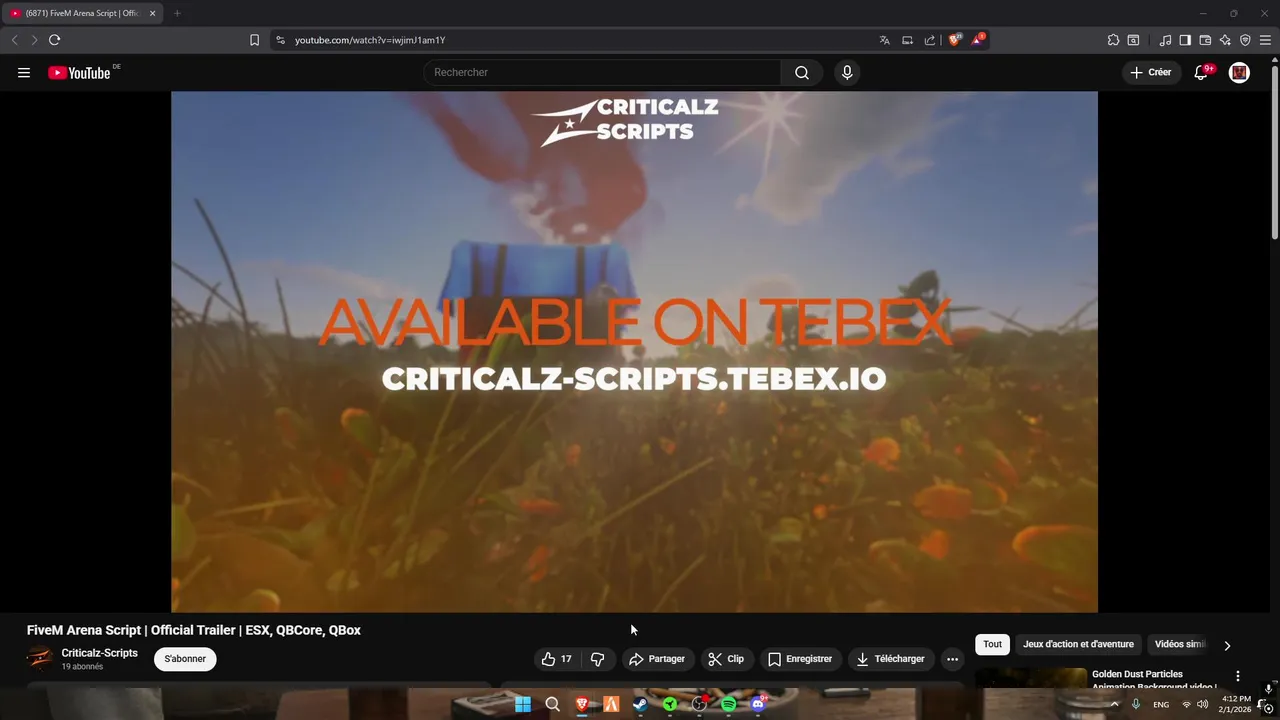
Task: Open ENG language selector in tray
Action: pos(1161,704)
